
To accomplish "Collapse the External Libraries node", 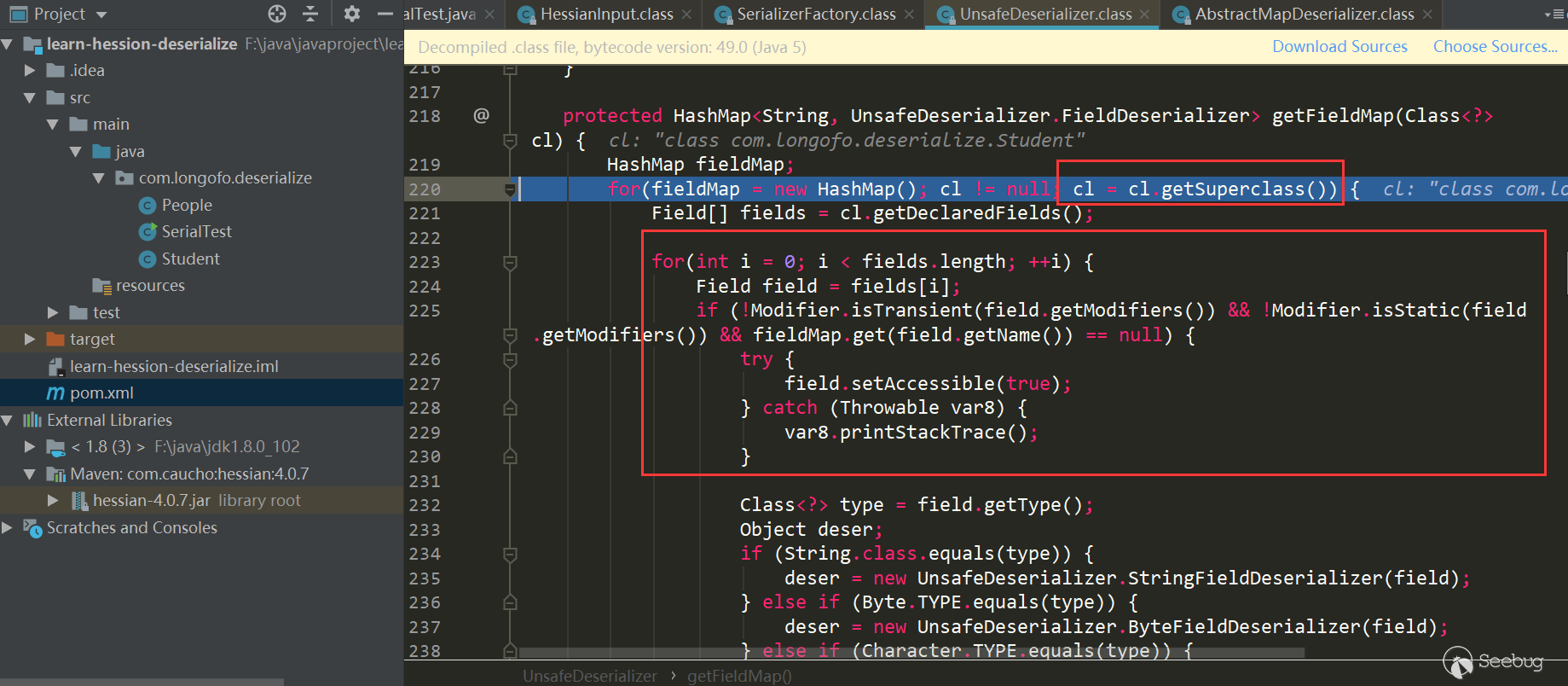I will [x=8, y=420].
